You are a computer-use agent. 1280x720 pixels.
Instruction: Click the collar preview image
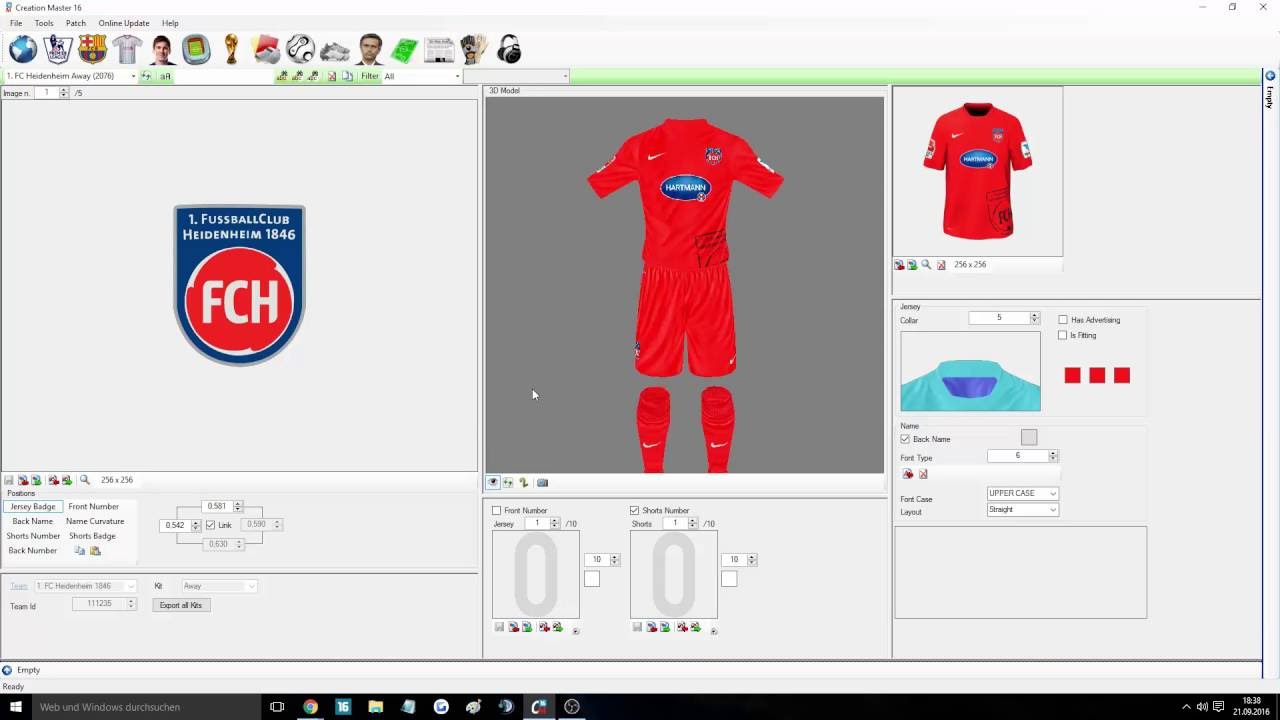pyautogui.click(x=970, y=371)
